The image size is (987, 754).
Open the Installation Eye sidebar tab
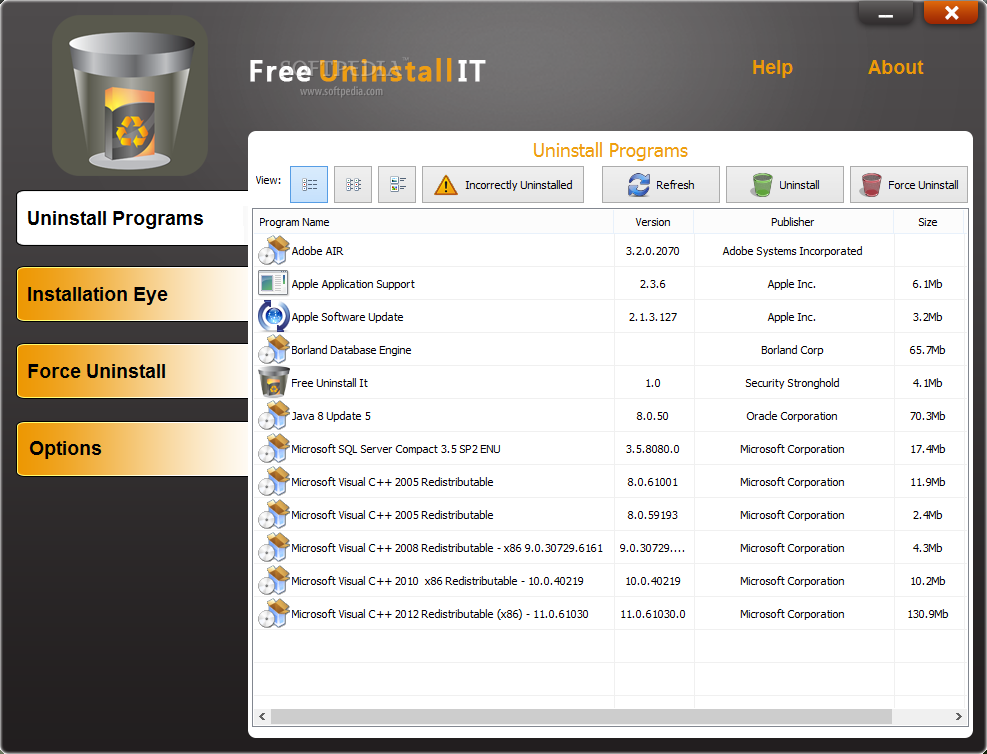(x=133, y=294)
